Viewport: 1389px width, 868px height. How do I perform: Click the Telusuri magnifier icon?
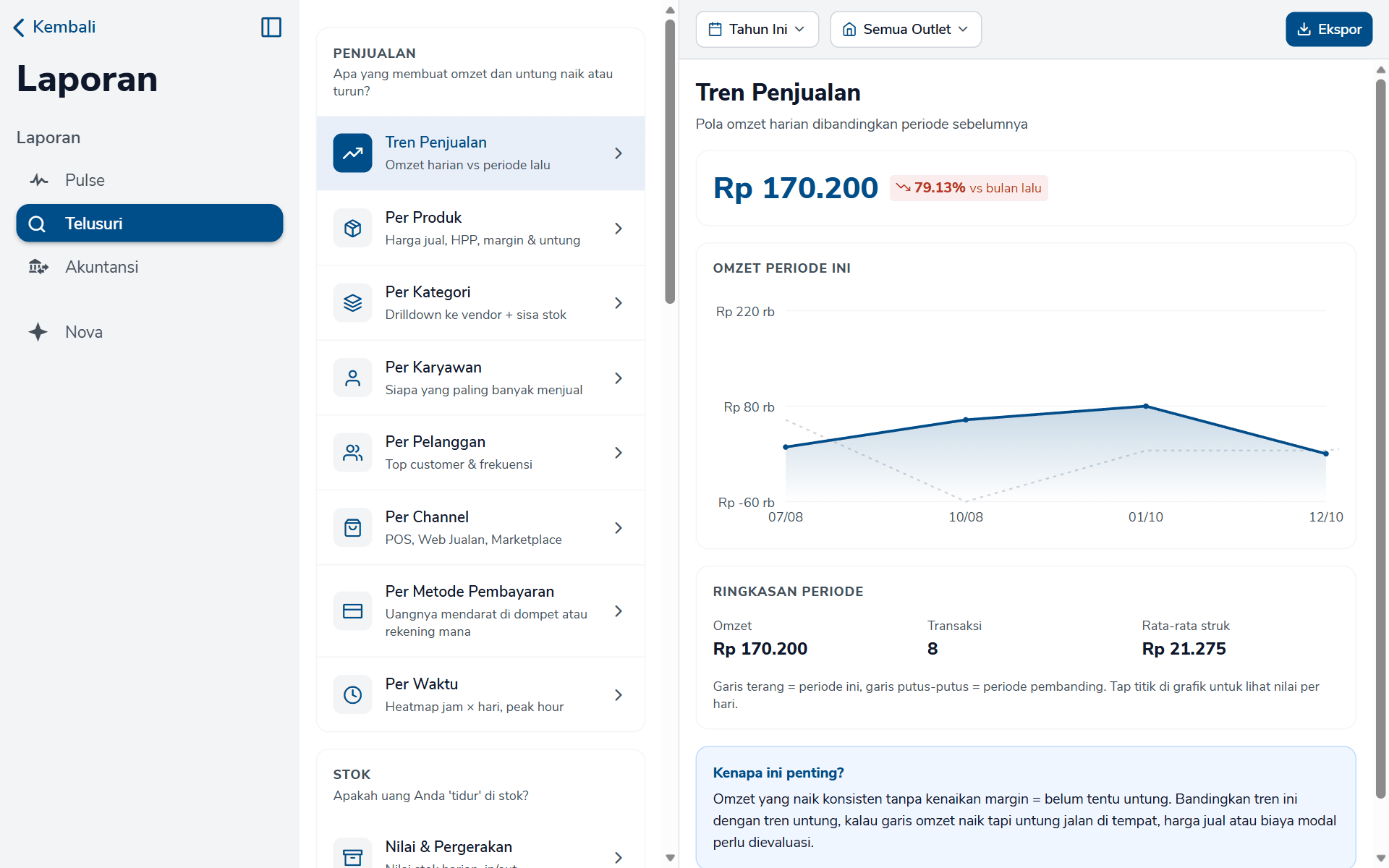point(37,224)
